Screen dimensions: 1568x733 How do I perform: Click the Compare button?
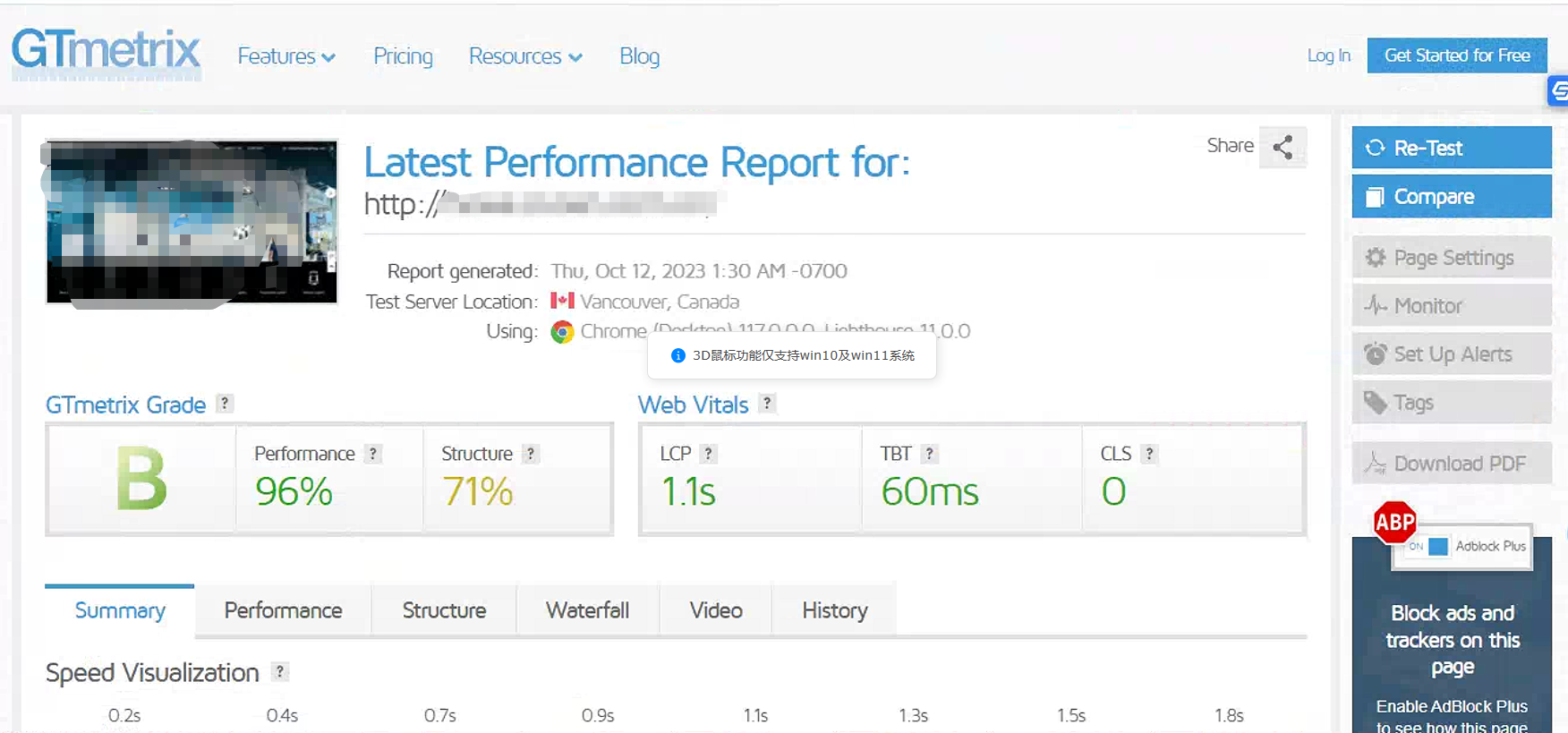coord(1451,196)
